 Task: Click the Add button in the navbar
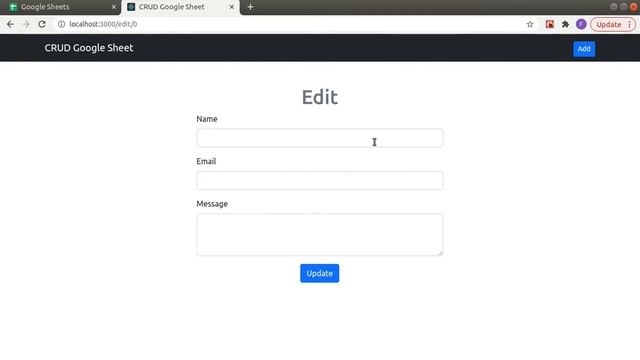584,49
